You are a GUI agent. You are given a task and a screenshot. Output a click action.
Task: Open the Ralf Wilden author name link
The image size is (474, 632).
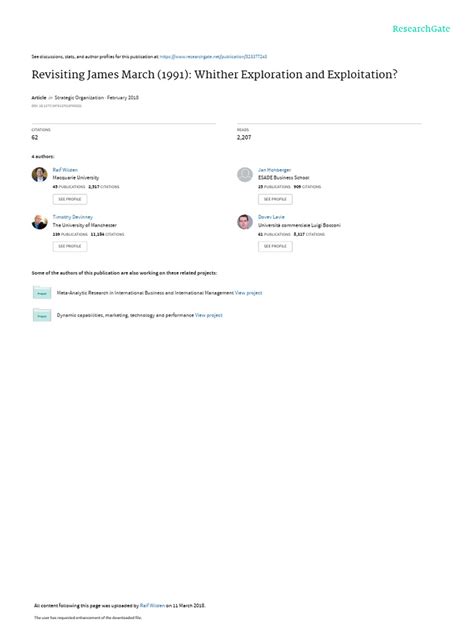[65, 170]
